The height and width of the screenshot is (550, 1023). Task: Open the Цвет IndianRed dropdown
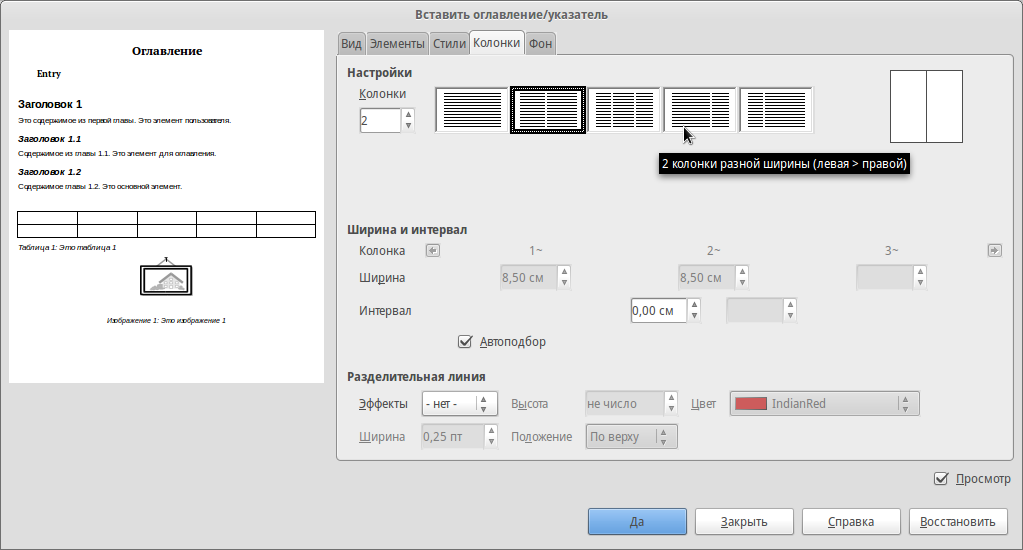point(825,404)
